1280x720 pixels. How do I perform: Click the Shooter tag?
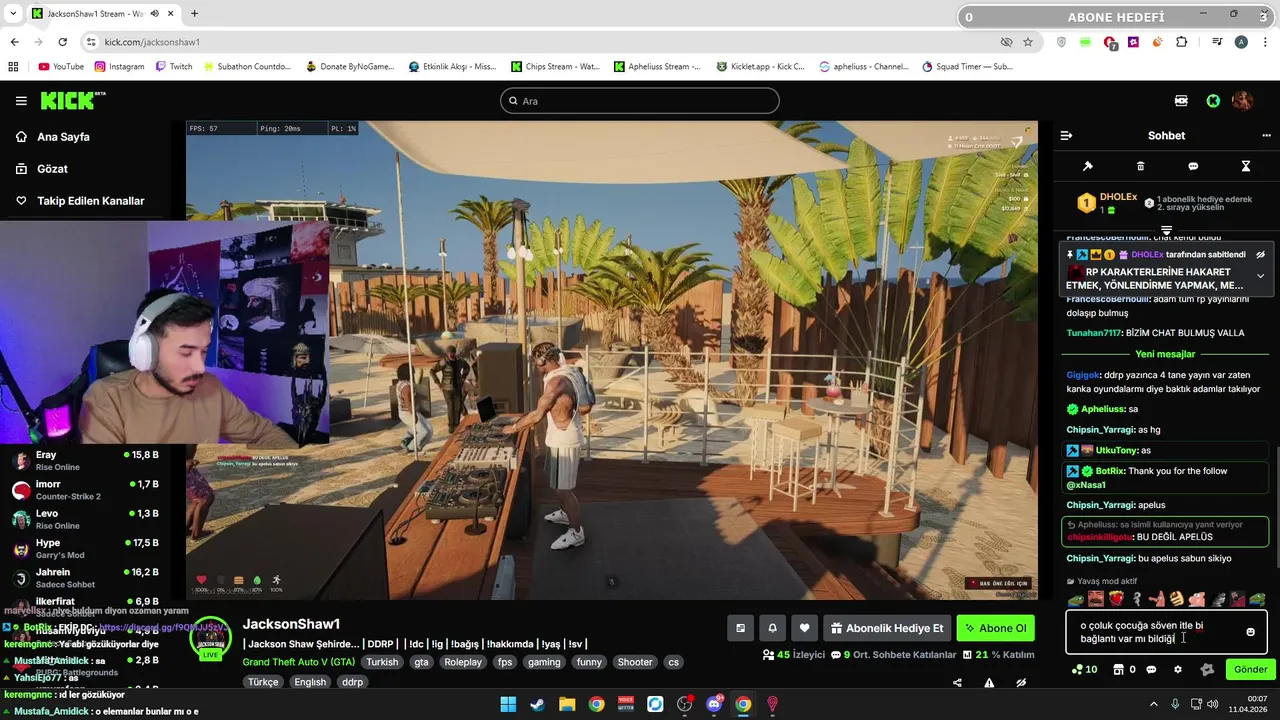(635, 662)
